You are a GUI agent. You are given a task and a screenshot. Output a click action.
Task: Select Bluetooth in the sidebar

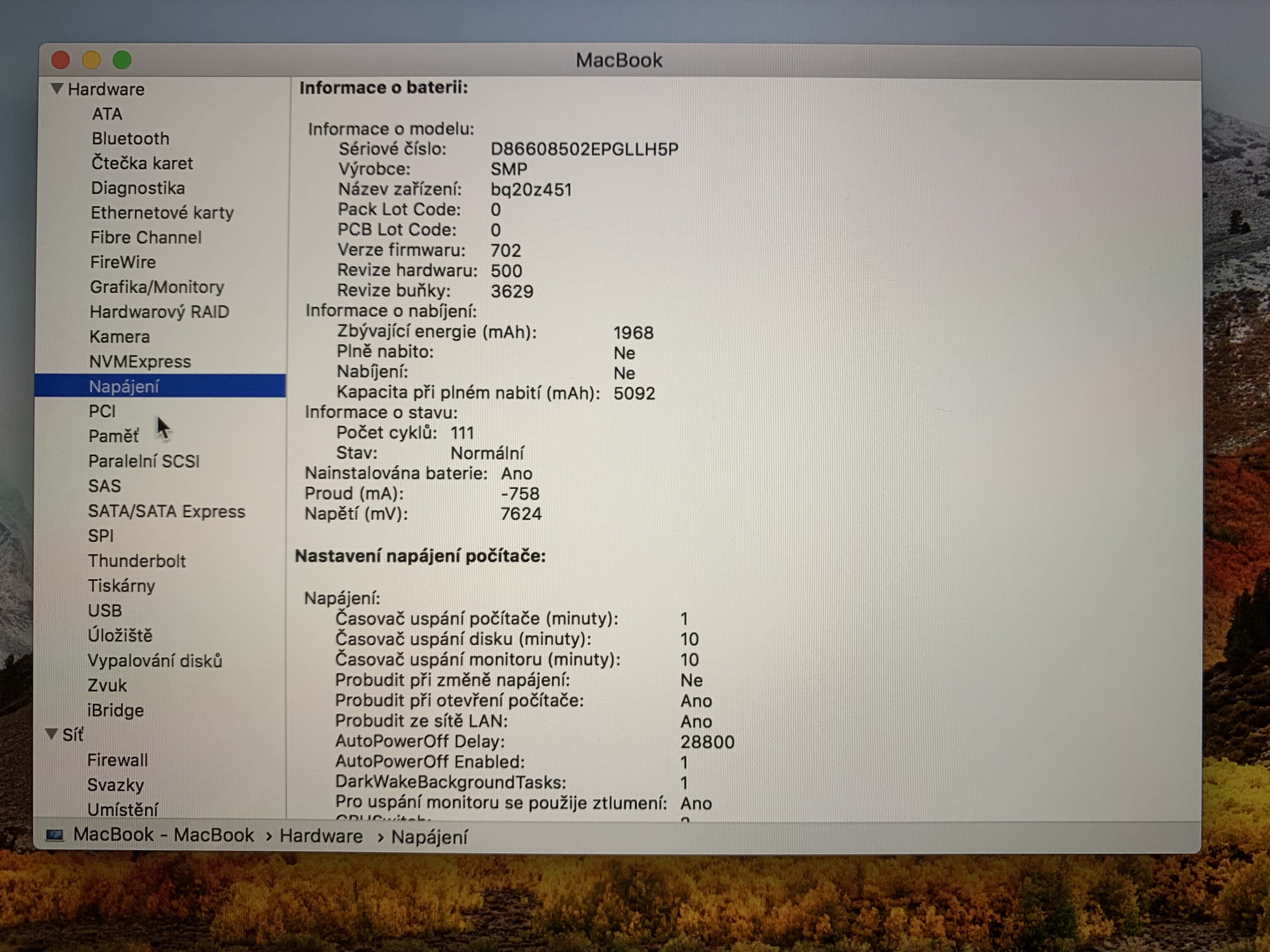130,138
